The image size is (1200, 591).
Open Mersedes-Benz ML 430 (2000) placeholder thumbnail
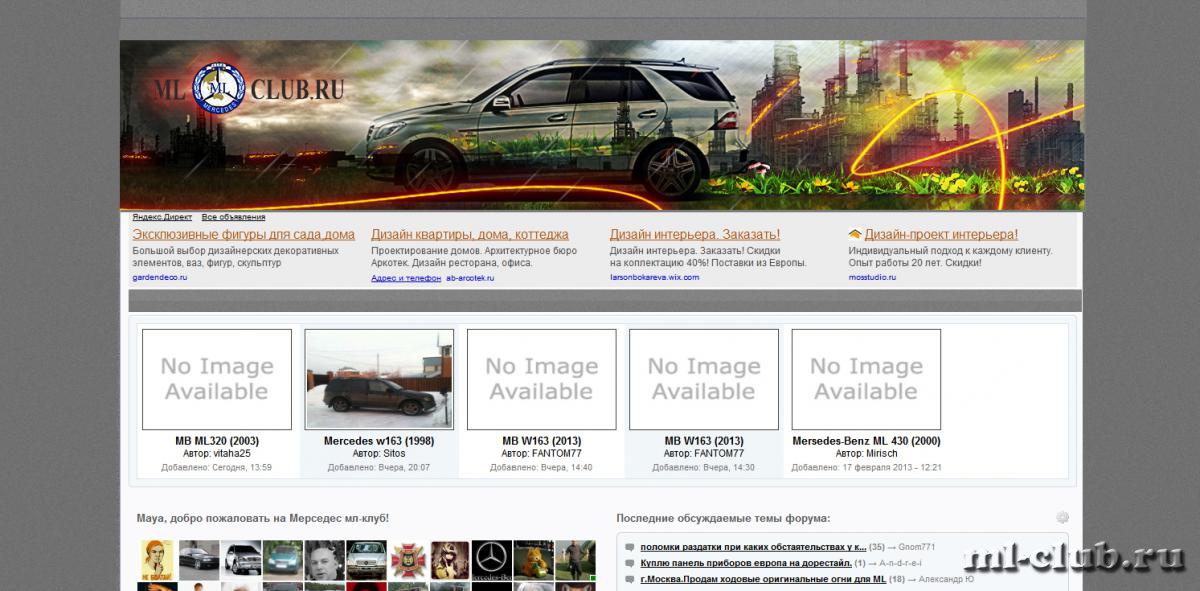click(x=866, y=379)
